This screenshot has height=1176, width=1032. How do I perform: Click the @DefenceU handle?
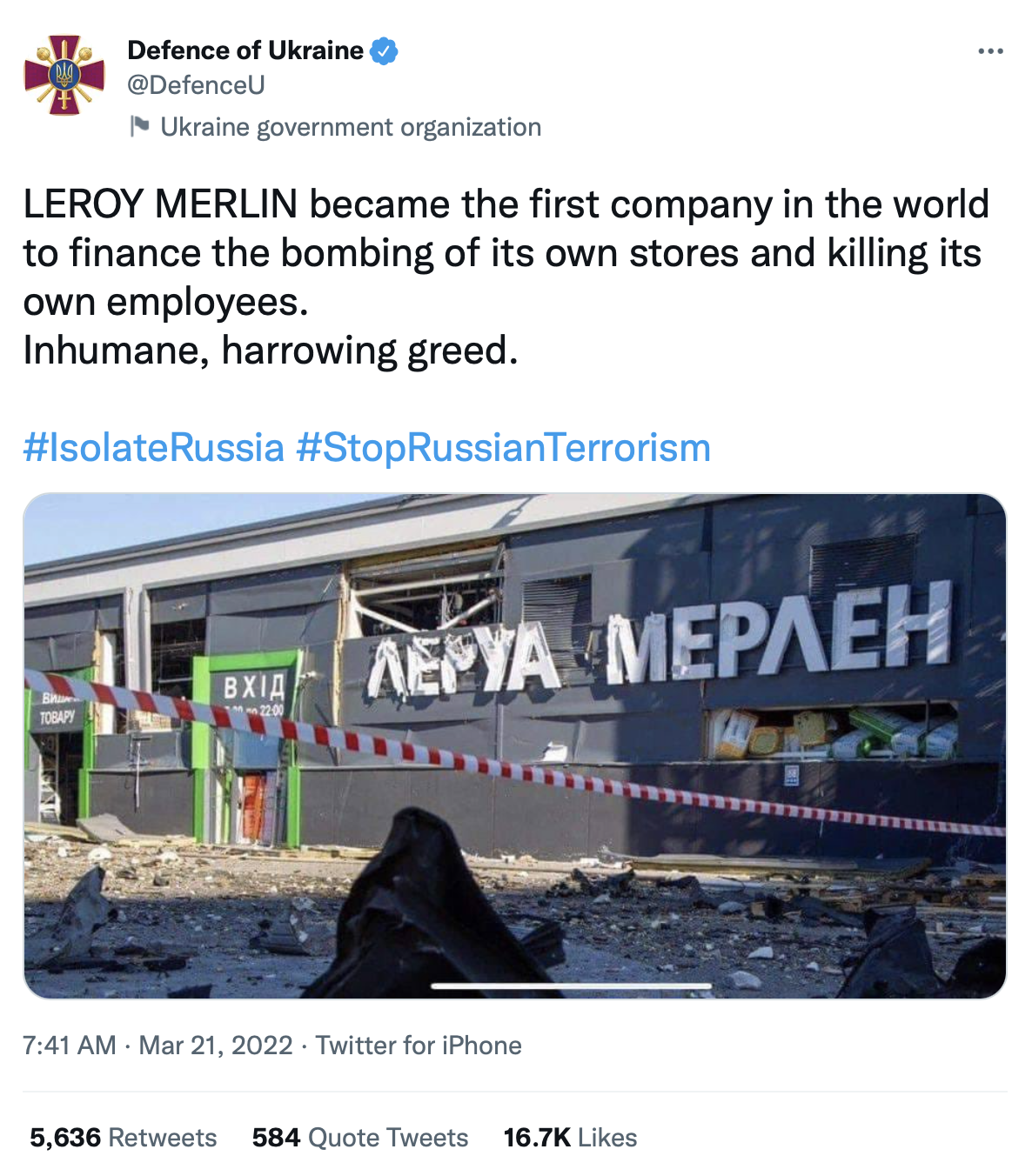point(196,85)
